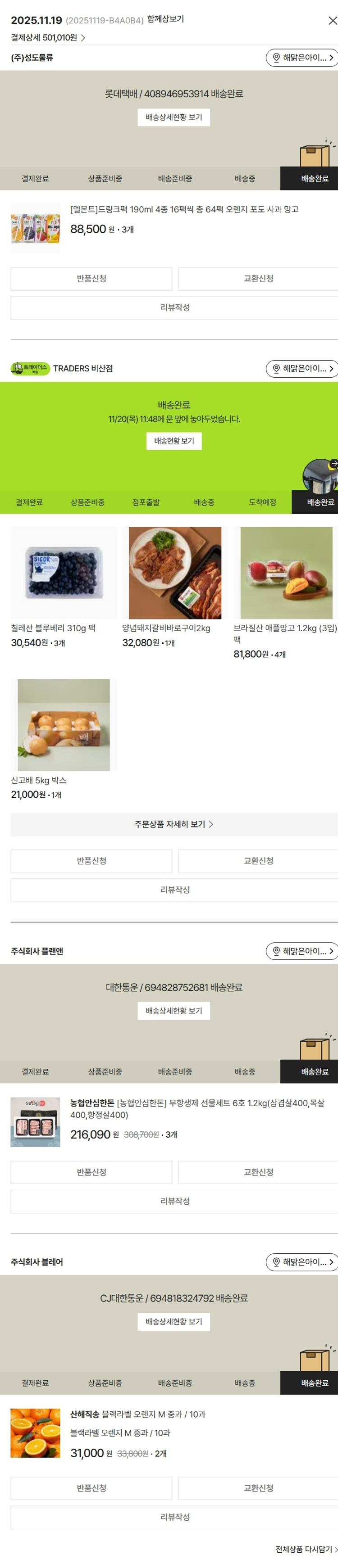338x1568 pixels.
Task: Expand 주문상품 자세히 보기
Action: (x=174, y=825)
